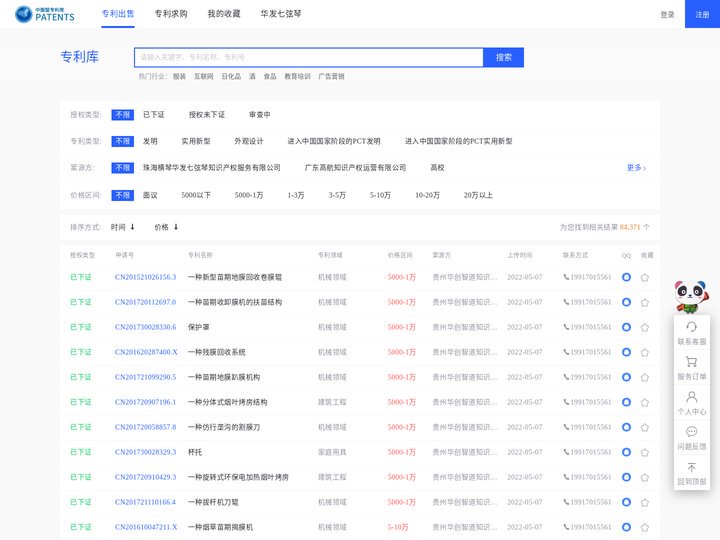The image size is (720, 540).
Task: Favorite star in 杯托 row
Action: tap(645, 452)
